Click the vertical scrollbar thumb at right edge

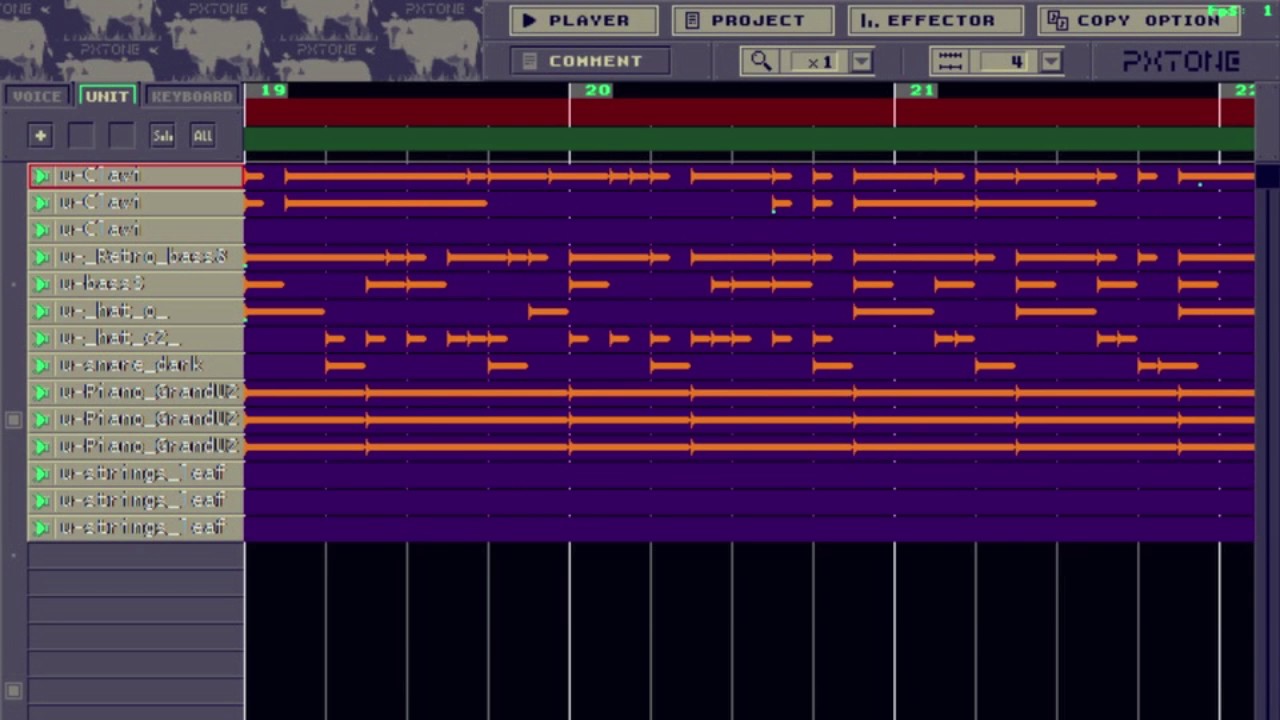(x=1267, y=177)
